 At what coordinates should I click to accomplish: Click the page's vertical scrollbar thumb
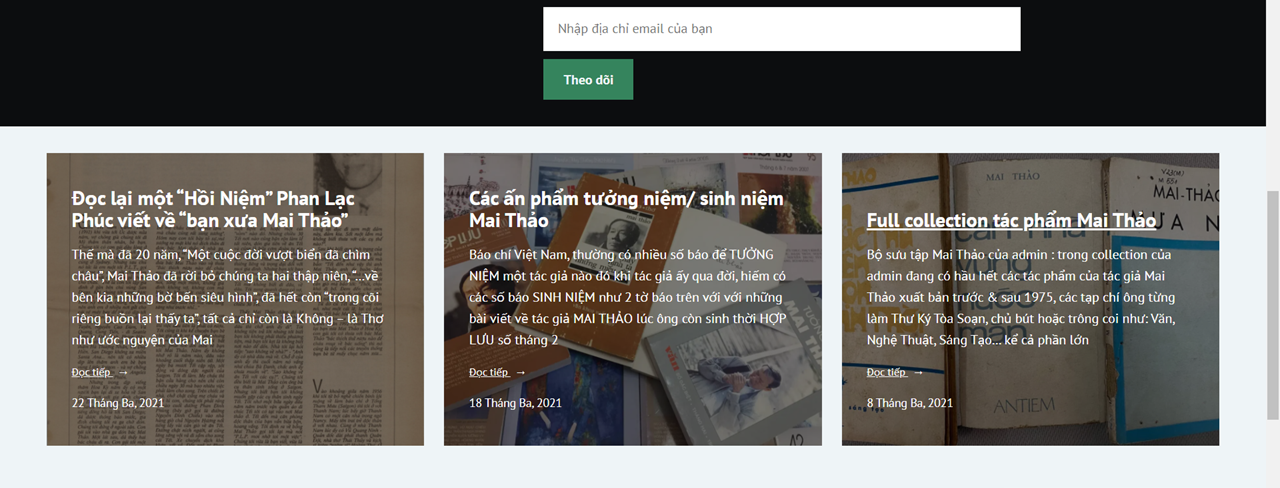click(1272, 305)
